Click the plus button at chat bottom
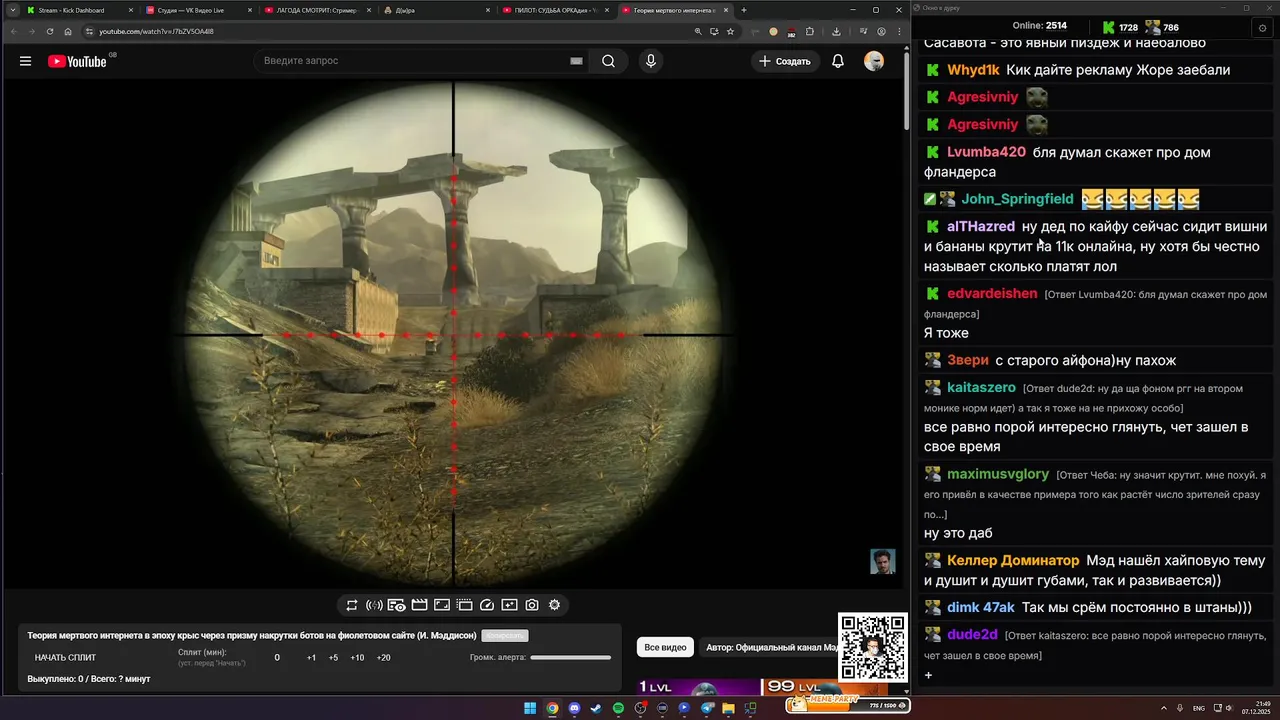This screenshot has width=1280, height=720. click(928, 676)
